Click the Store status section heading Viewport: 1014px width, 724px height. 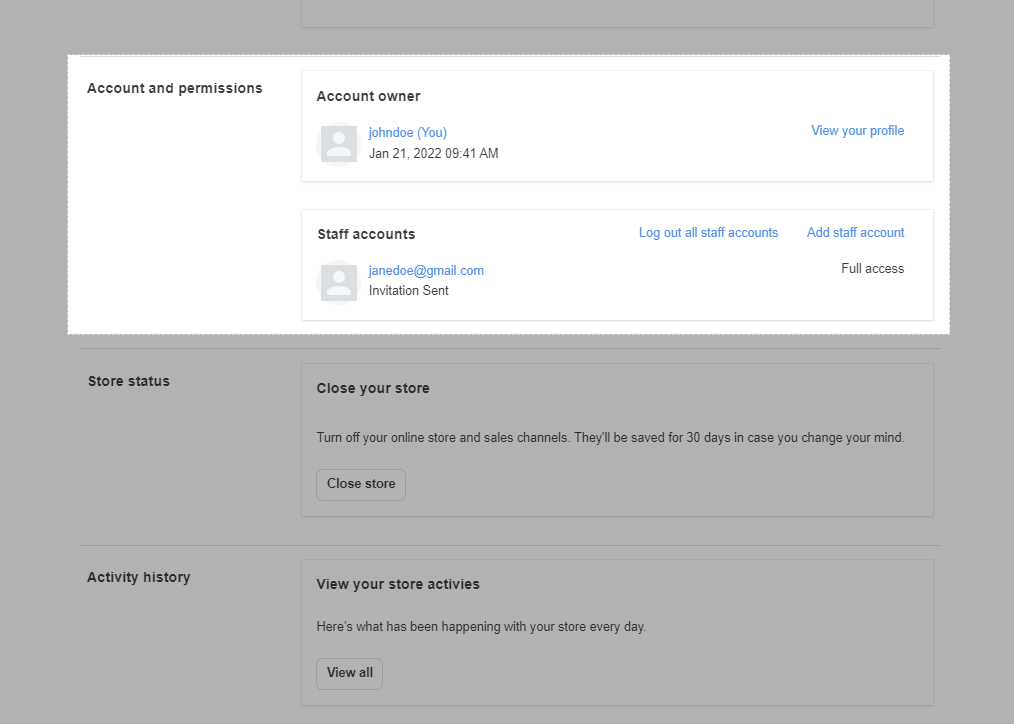[x=129, y=381]
